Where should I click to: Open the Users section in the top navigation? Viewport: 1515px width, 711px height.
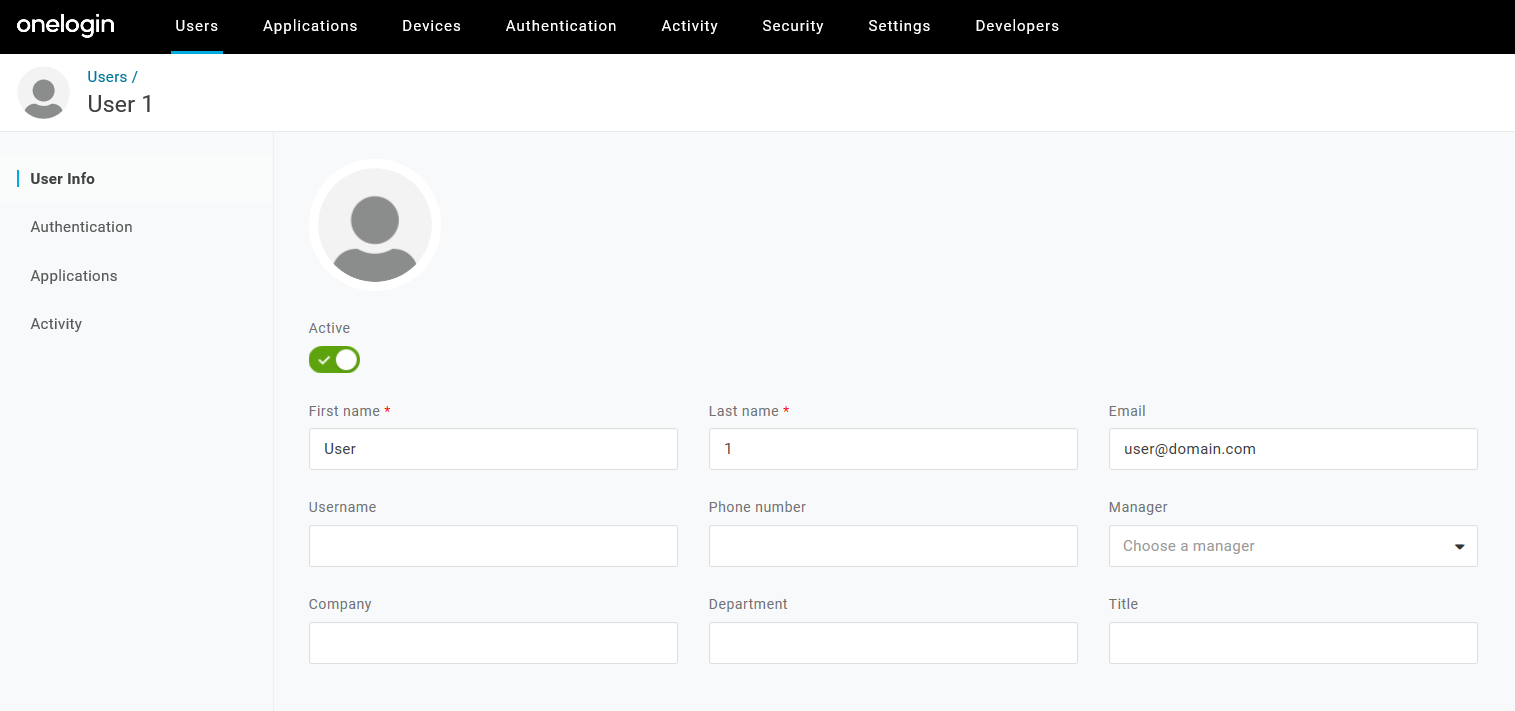[x=196, y=26]
